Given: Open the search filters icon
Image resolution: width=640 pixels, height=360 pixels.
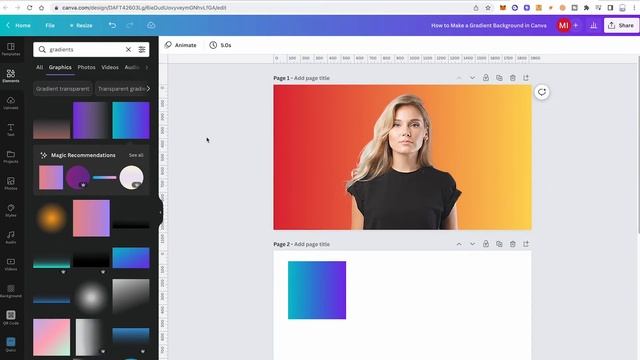Looking at the screenshot, I should (x=142, y=49).
